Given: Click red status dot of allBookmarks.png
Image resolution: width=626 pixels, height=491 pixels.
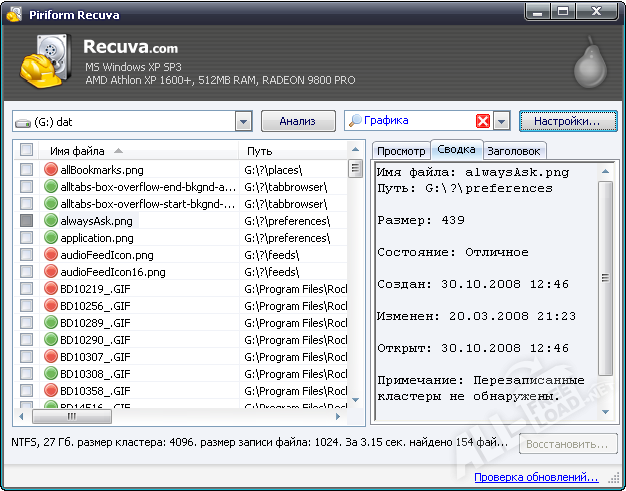Looking at the screenshot, I should click(52, 170).
